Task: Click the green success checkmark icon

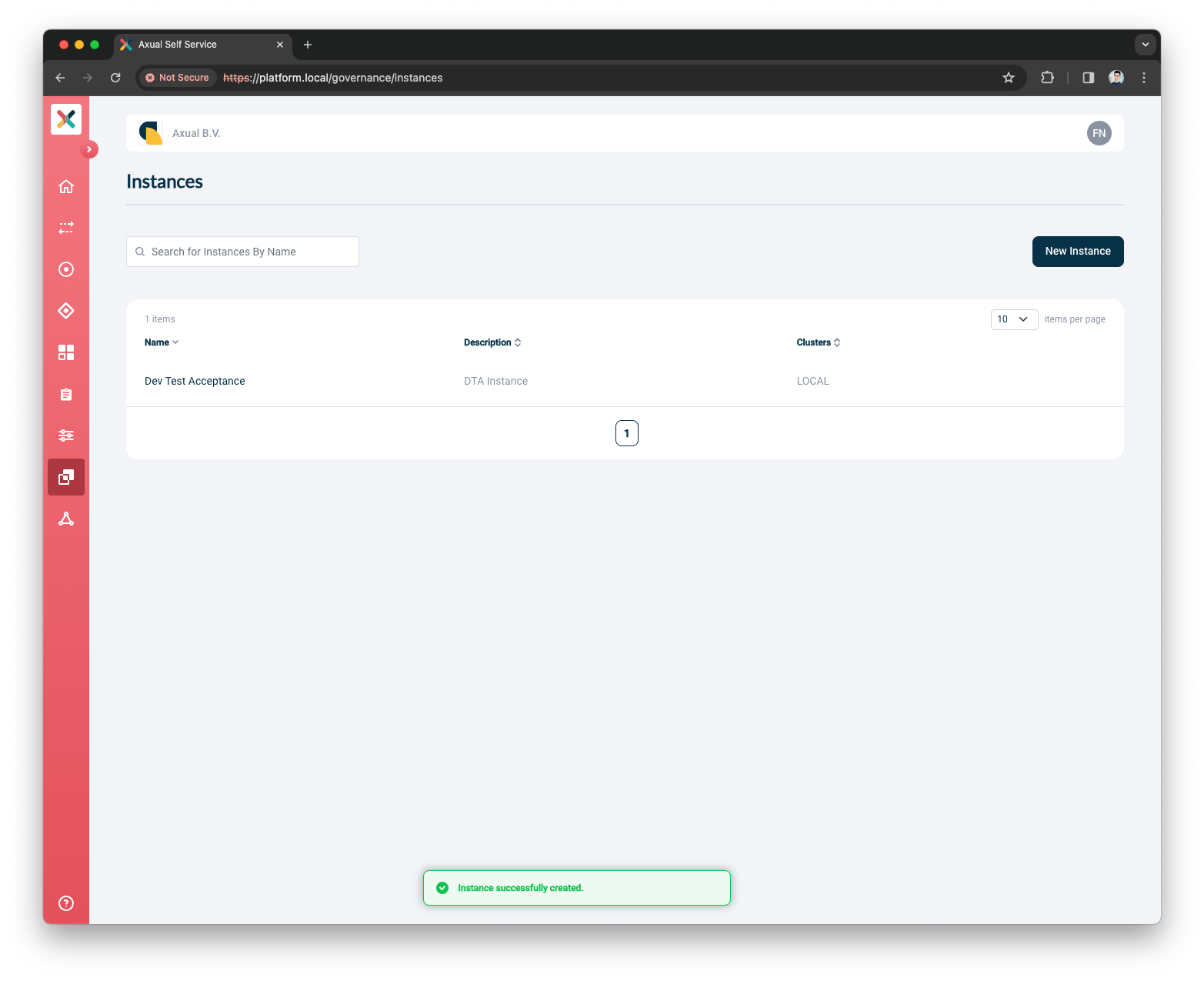Action: (x=442, y=888)
